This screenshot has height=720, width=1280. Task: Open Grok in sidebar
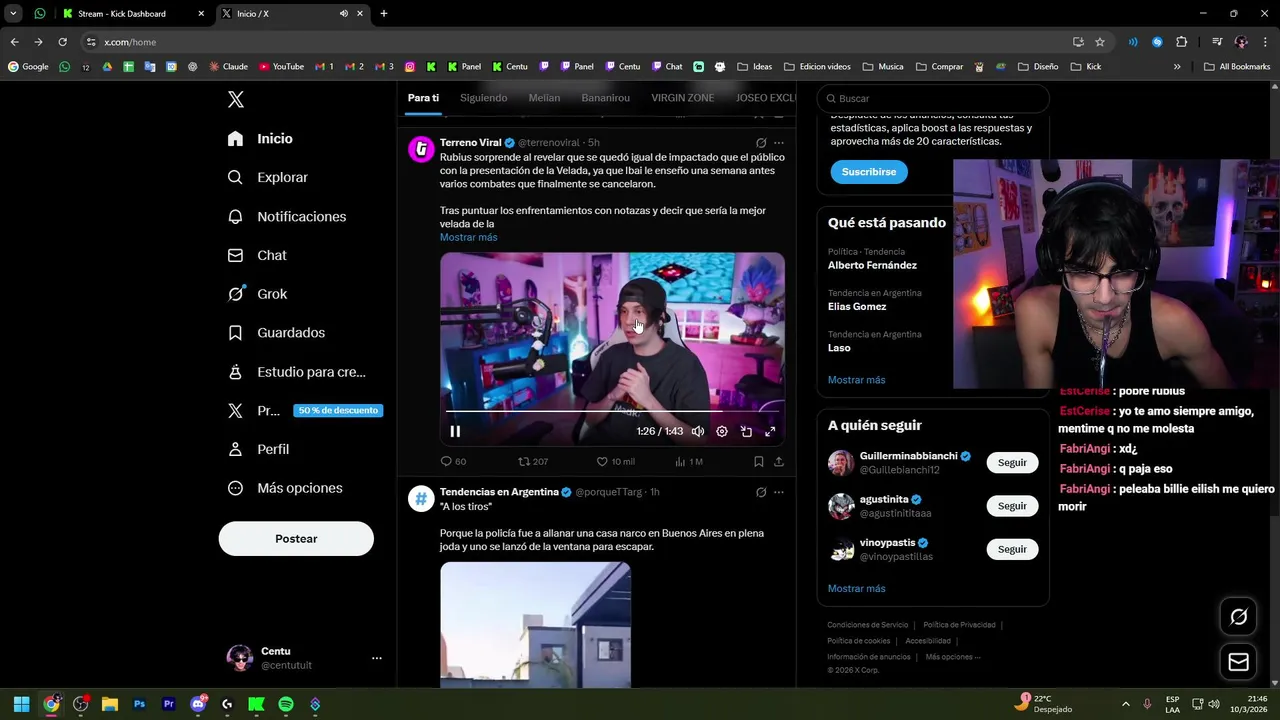tap(257, 294)
